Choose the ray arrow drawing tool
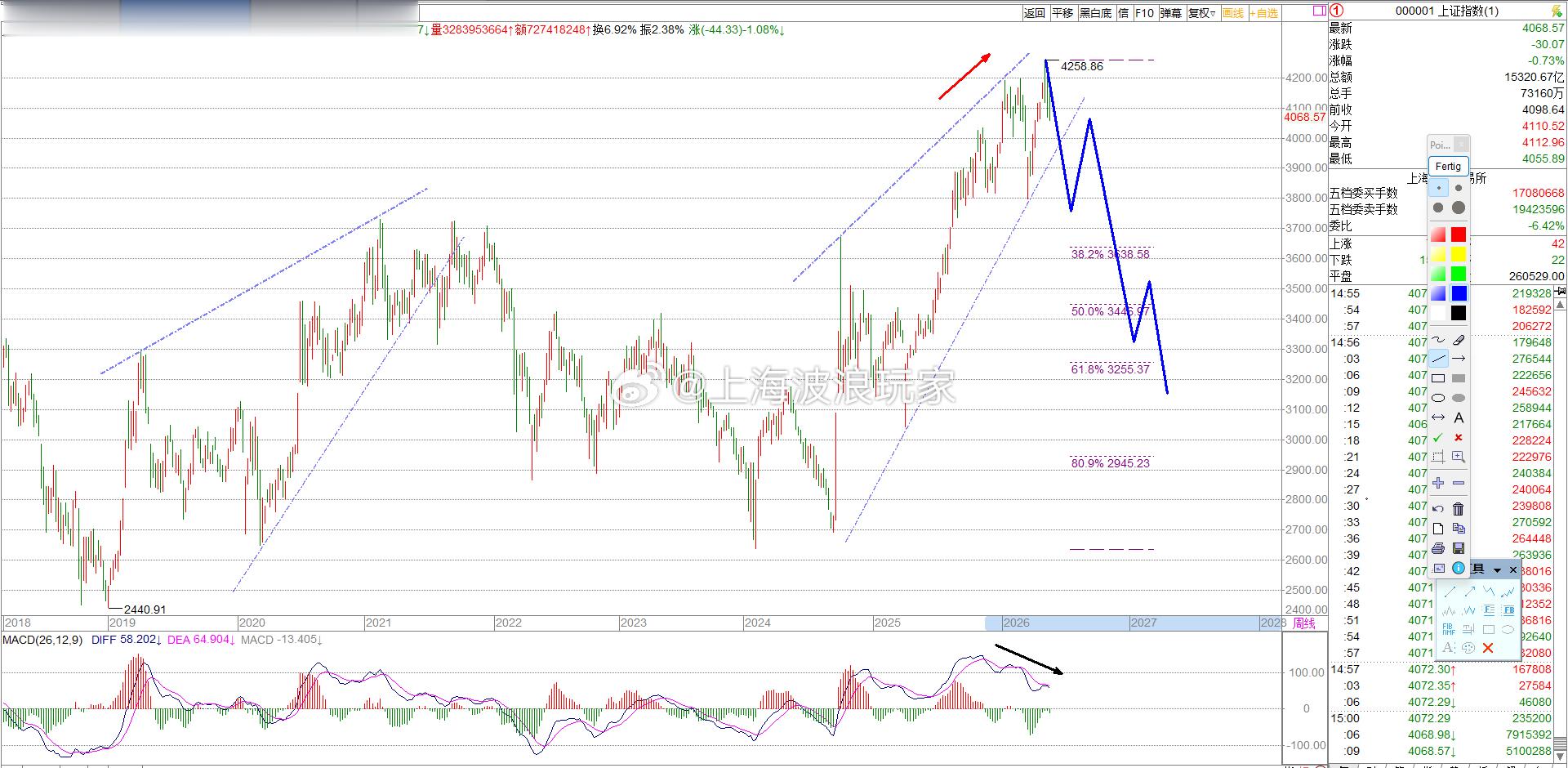 (x=1470, y=591)
